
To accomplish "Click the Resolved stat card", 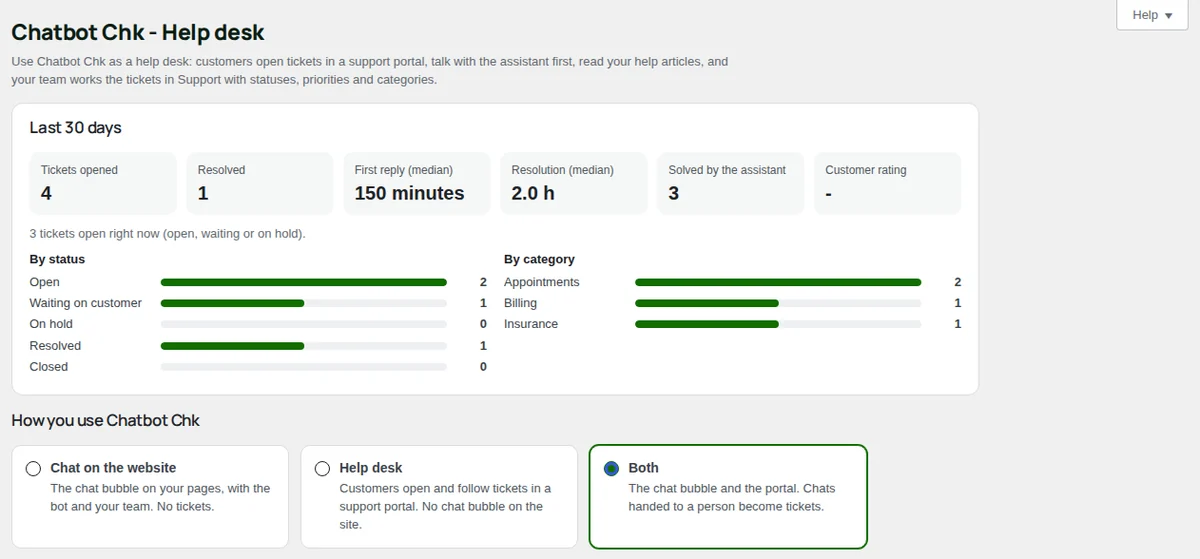I will click(x=260, y=183).
